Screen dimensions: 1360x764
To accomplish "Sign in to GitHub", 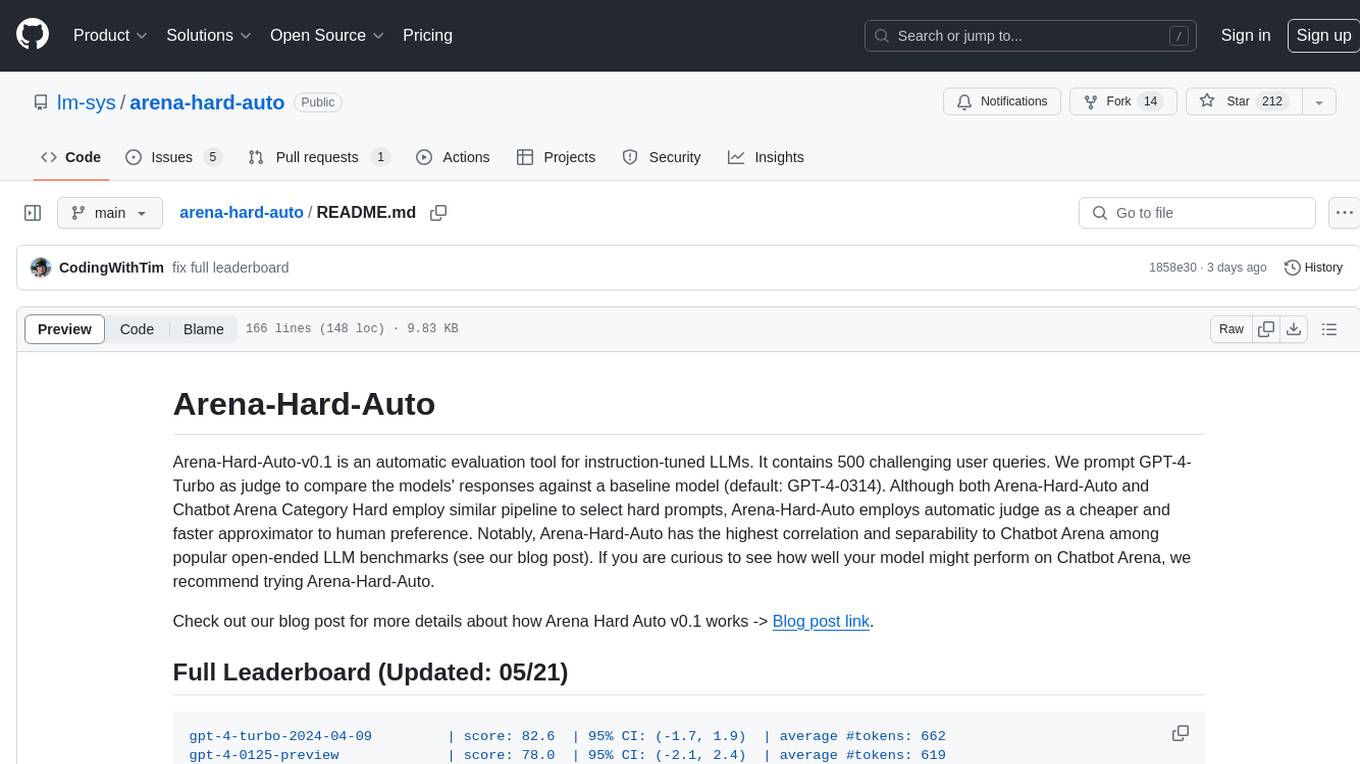I will click(x=1245, y=35).
